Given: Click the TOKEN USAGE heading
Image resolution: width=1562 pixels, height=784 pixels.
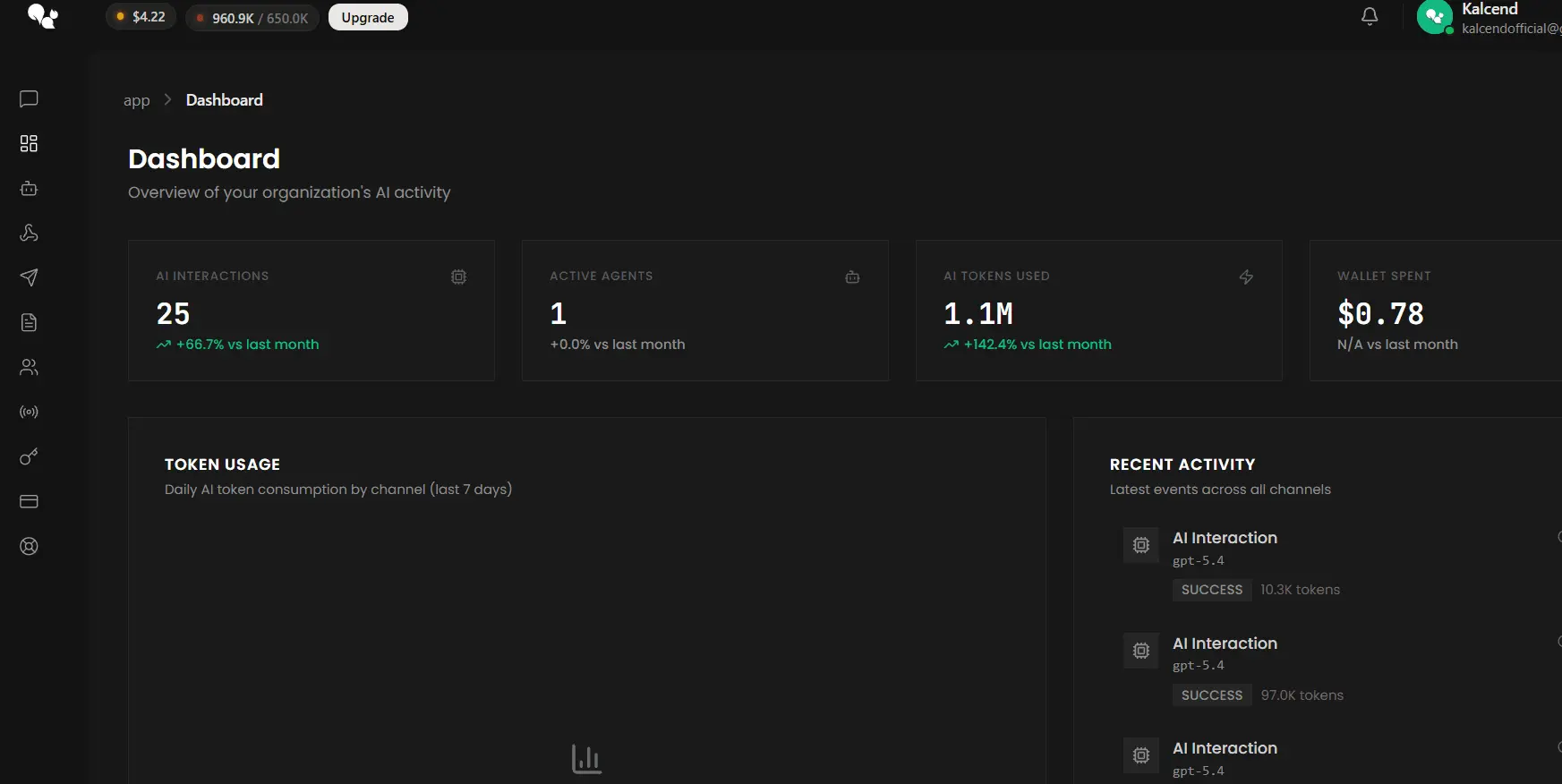Looking at the screenshot, I should pos(222,464).
